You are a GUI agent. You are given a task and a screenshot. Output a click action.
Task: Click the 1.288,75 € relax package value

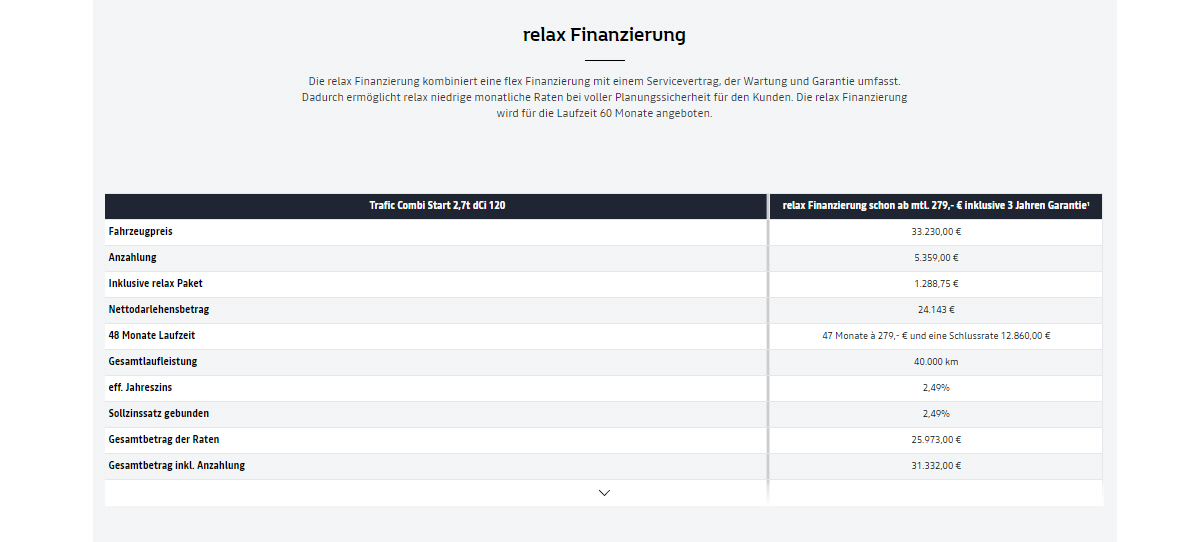point(936,284)
